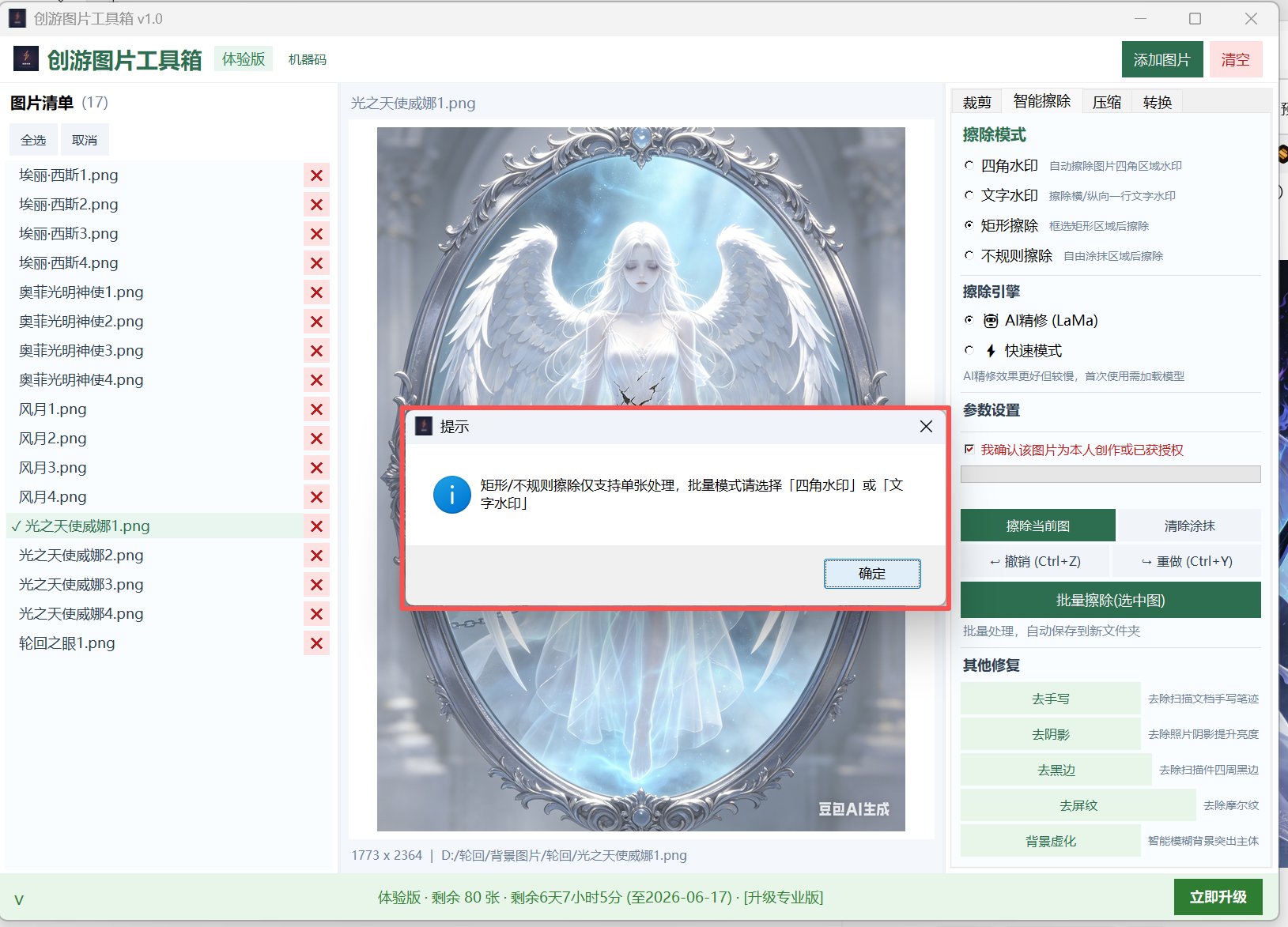Screen dimensions: 1288x927
Task: Open the 压缩 tab
Action: [1107, 102]
